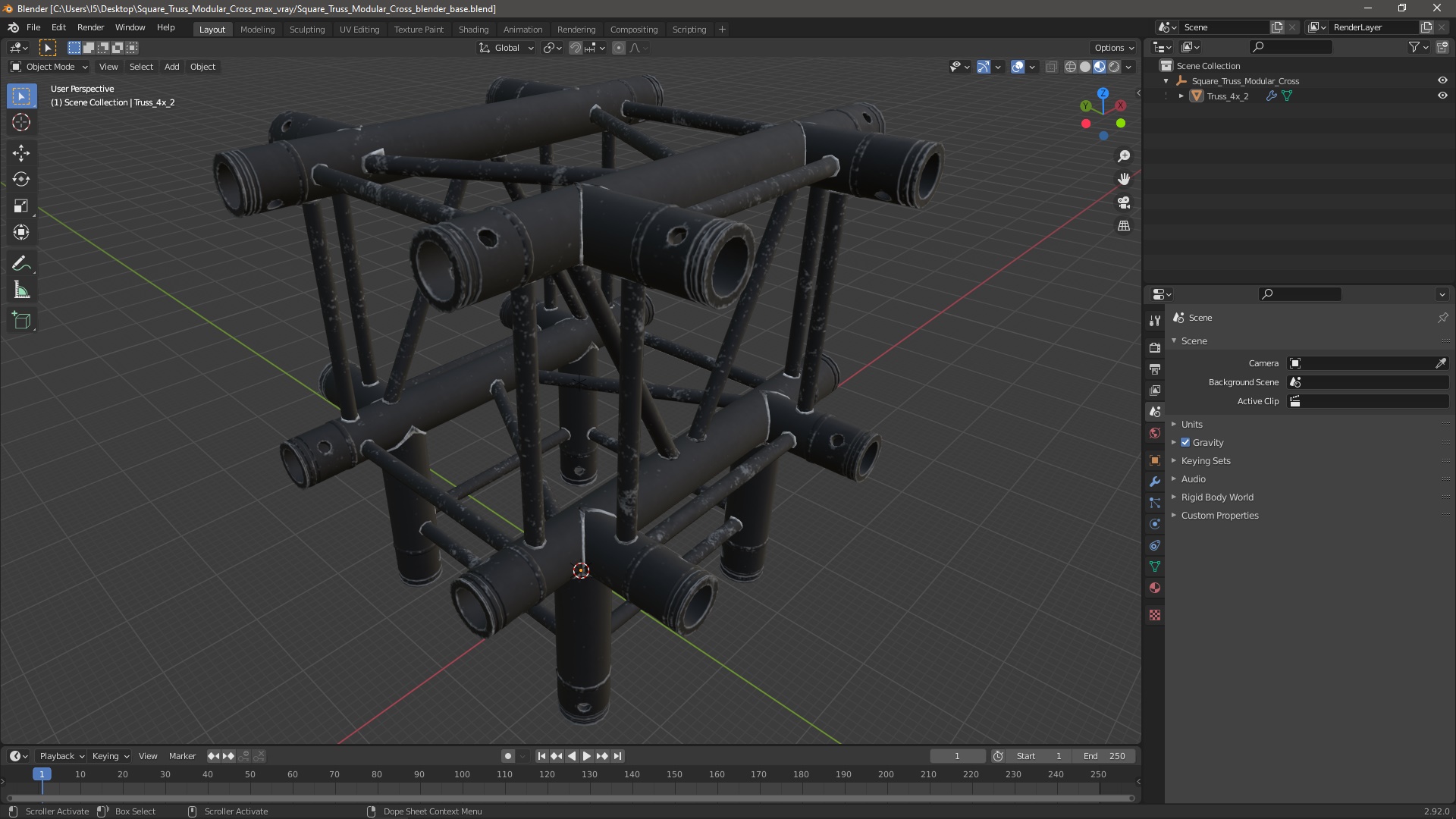The width and height of the screenshot is (1456, 819).
Task: Select the Rotate tool
Action: pyautogui.click(x=21, y=179)
